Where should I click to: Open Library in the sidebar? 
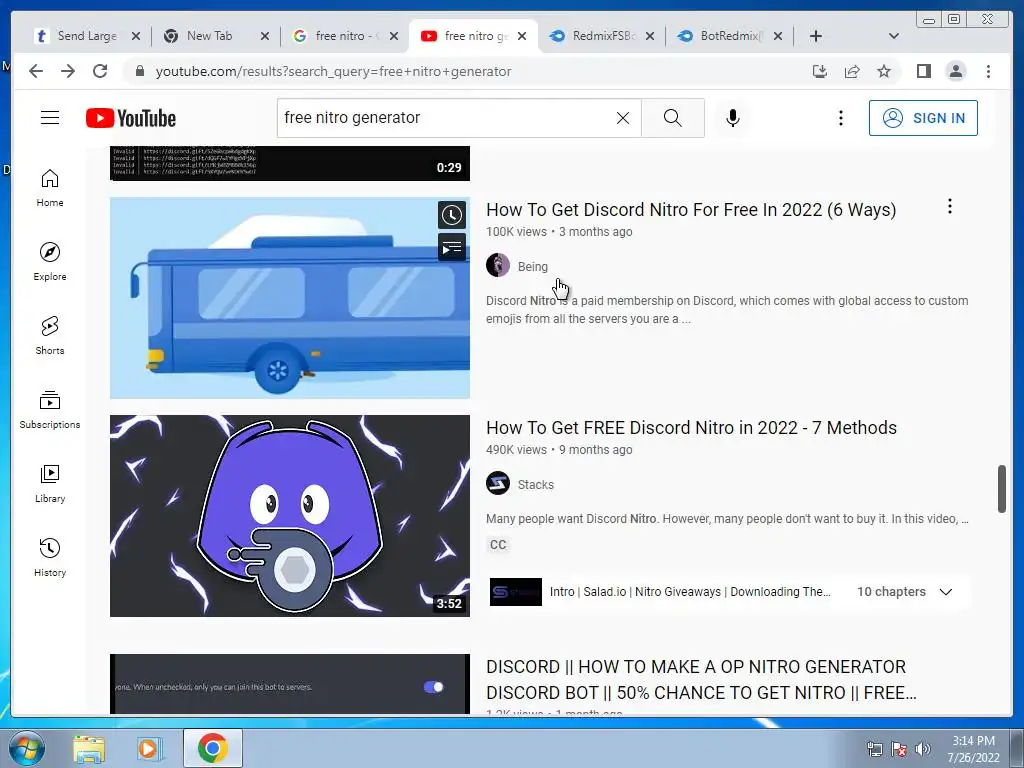(x=50, y=484)
